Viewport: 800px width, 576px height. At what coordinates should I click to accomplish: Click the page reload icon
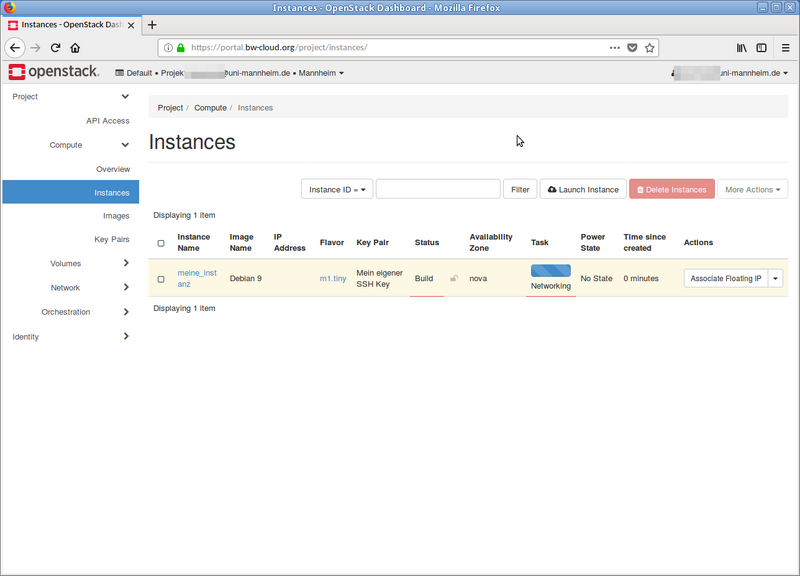pos(55,47)
